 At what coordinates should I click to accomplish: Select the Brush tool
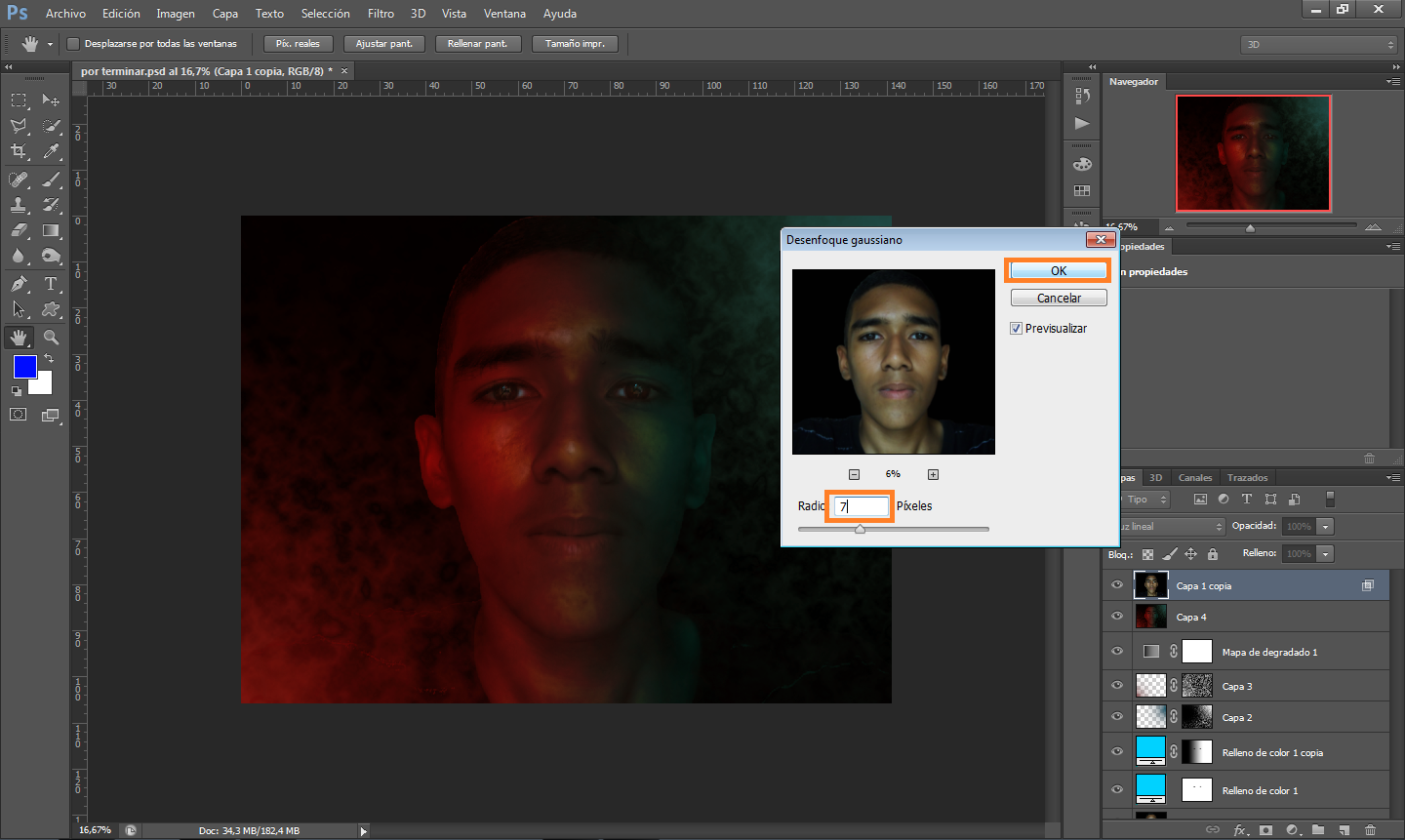tap(51, 180)
